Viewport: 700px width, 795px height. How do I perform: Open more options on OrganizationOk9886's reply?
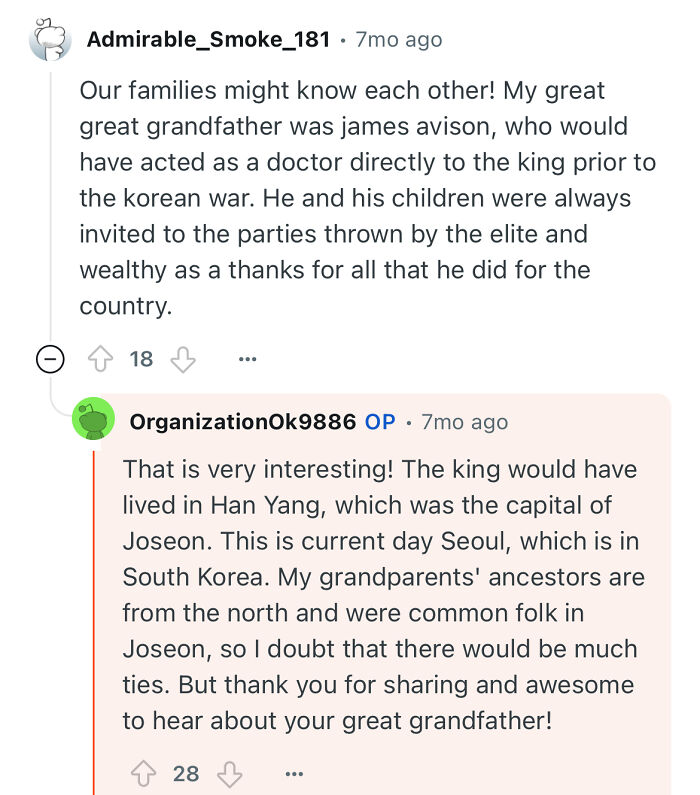pyautogui.click(x=293, y=773)
